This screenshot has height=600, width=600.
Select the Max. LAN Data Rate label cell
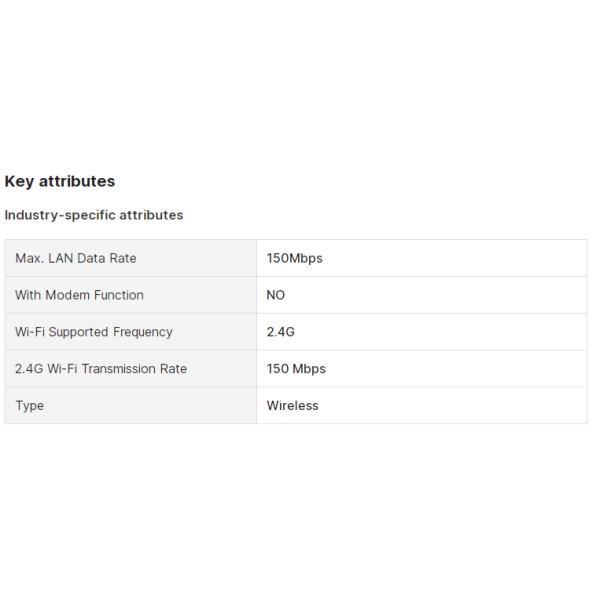coord(76,258)
